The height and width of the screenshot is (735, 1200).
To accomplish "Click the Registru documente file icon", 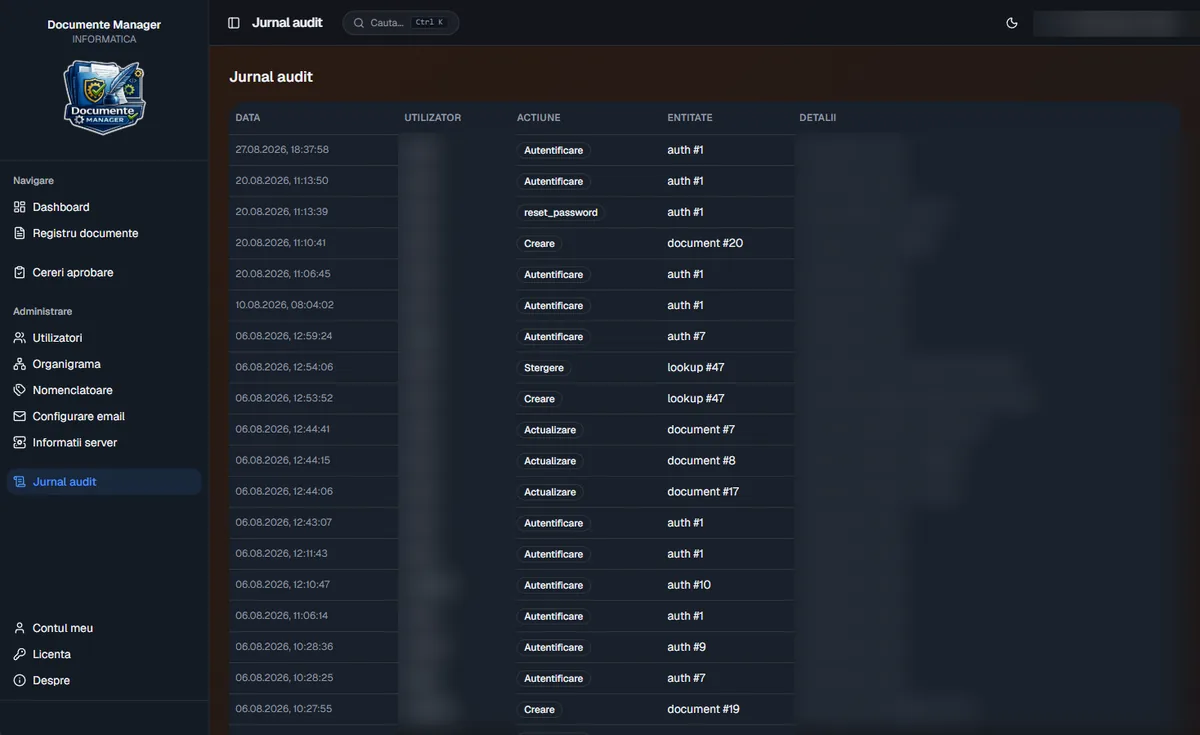I will point(20,233).
